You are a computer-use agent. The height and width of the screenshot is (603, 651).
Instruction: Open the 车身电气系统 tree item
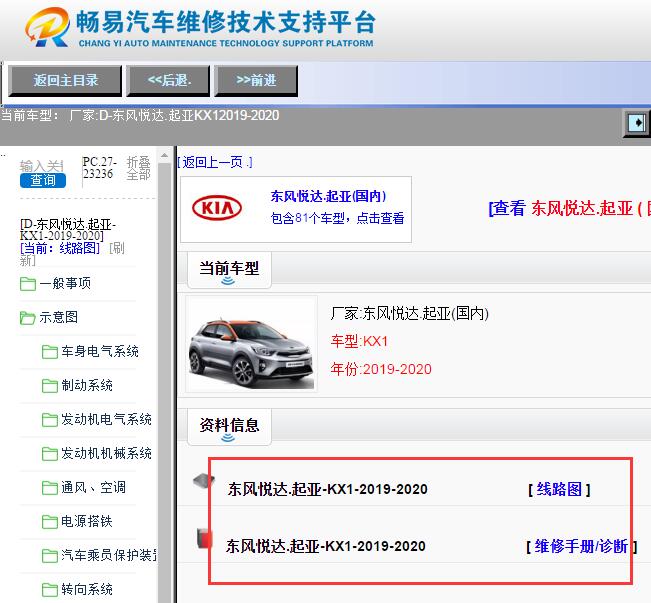click(x=100, y=351)
